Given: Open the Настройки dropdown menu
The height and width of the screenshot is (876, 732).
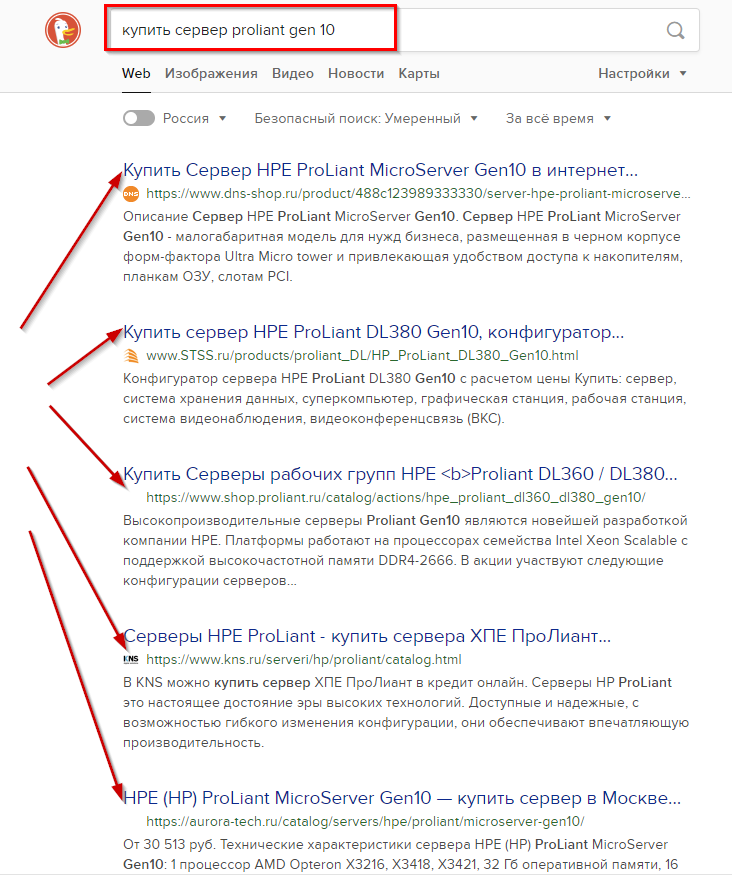Looking at the screenshot, I should point(642,74).
